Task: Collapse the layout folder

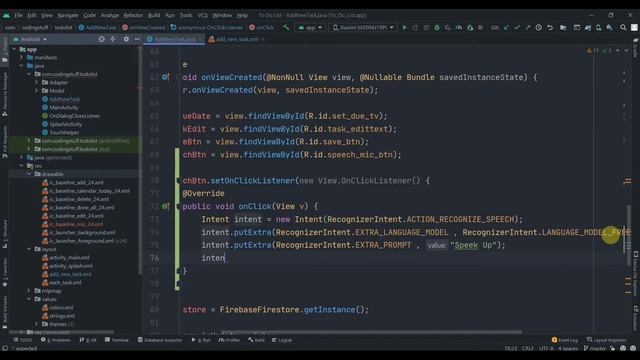Action: 29,249
